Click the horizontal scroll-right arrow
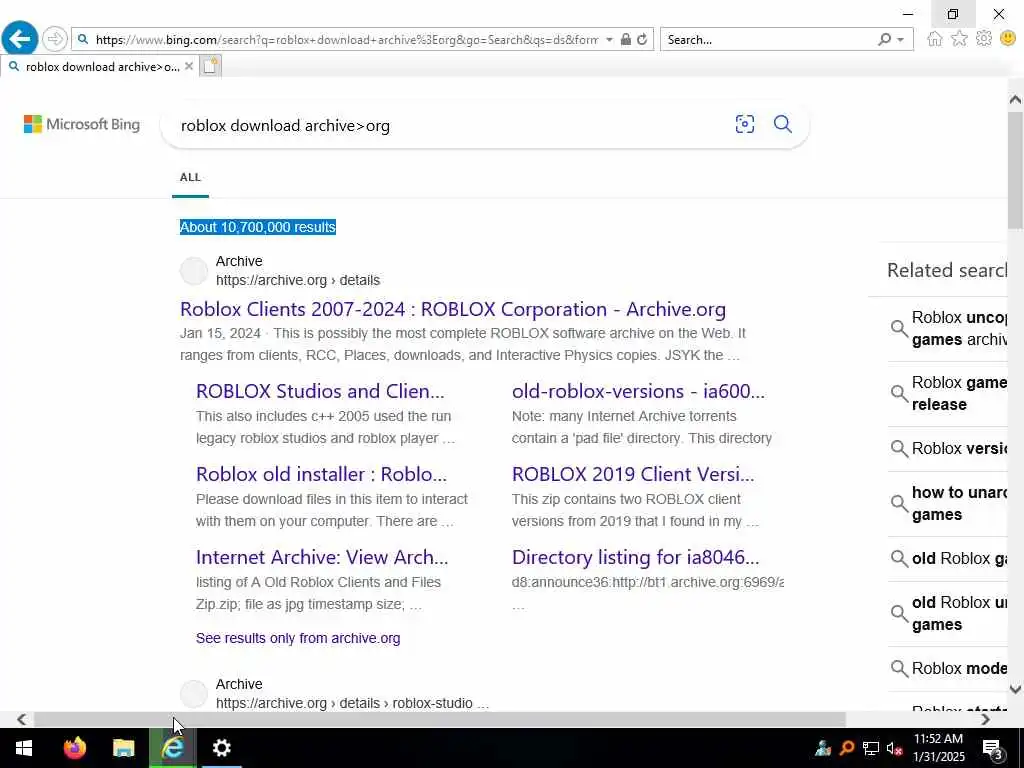The image size is (1024, 768). click(985, 719)
